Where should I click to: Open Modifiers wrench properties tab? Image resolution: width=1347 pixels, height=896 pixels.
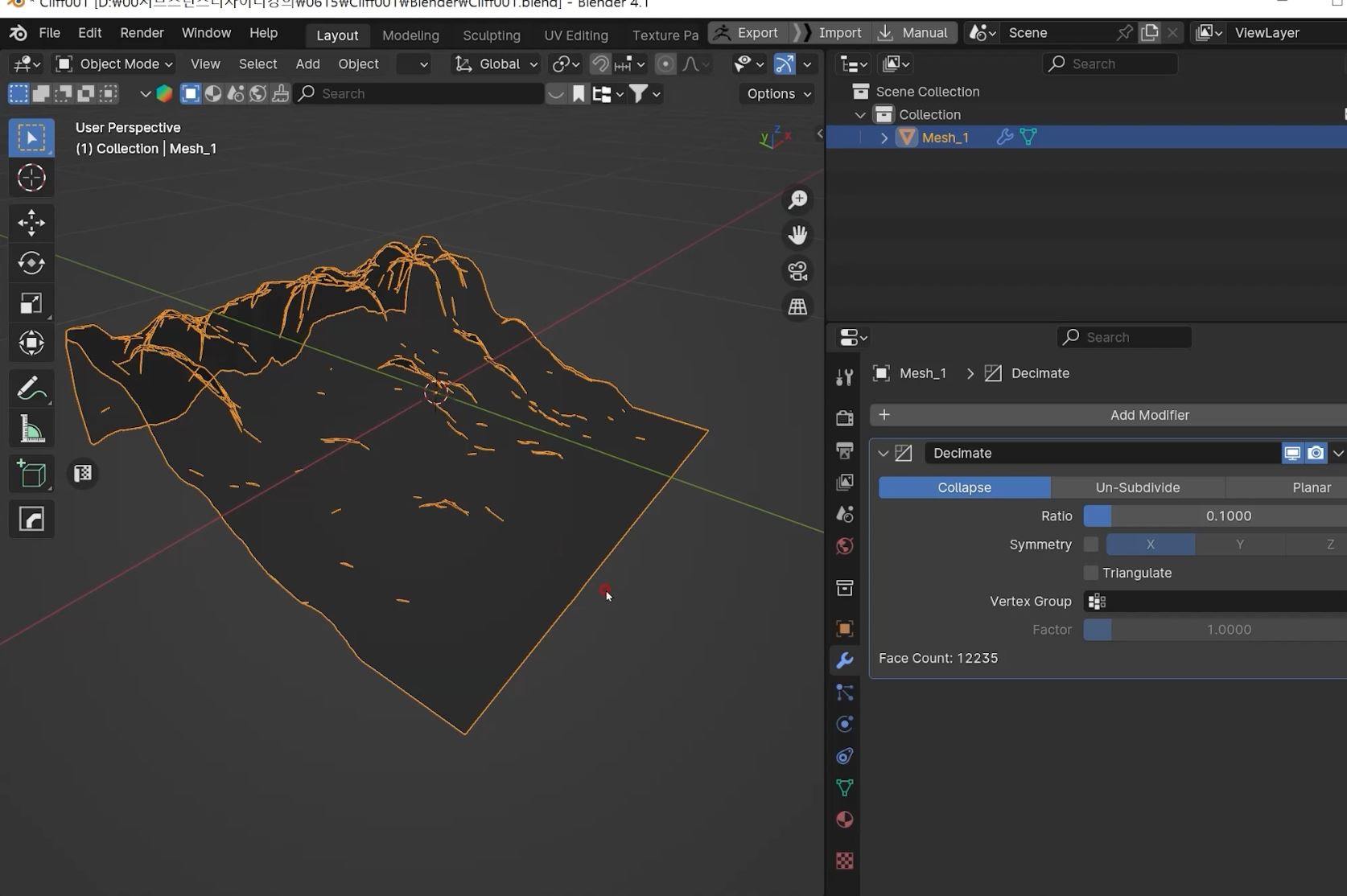click(844, 660)
